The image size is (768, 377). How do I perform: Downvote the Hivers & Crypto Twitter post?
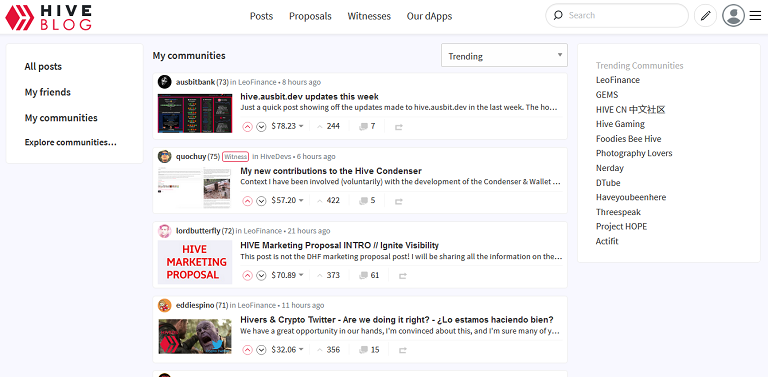tap(261, 350)
